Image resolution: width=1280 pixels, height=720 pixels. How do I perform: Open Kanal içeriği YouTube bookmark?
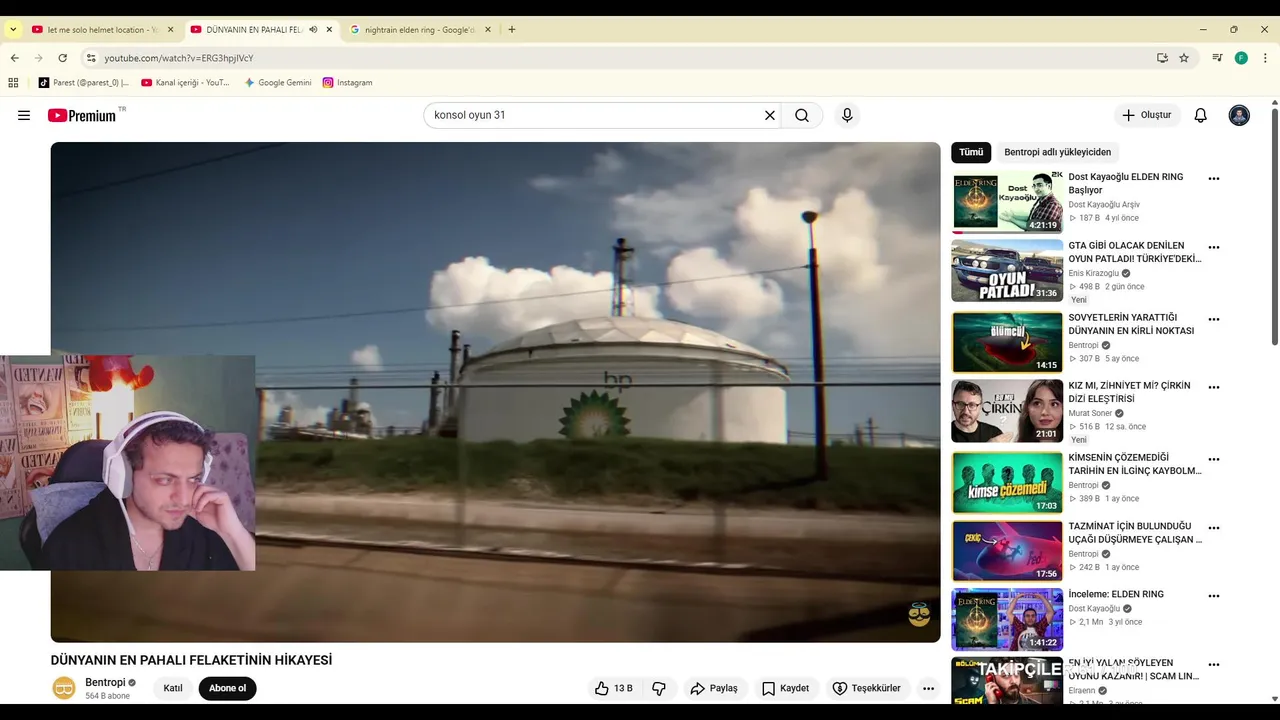tap(186, 82)
